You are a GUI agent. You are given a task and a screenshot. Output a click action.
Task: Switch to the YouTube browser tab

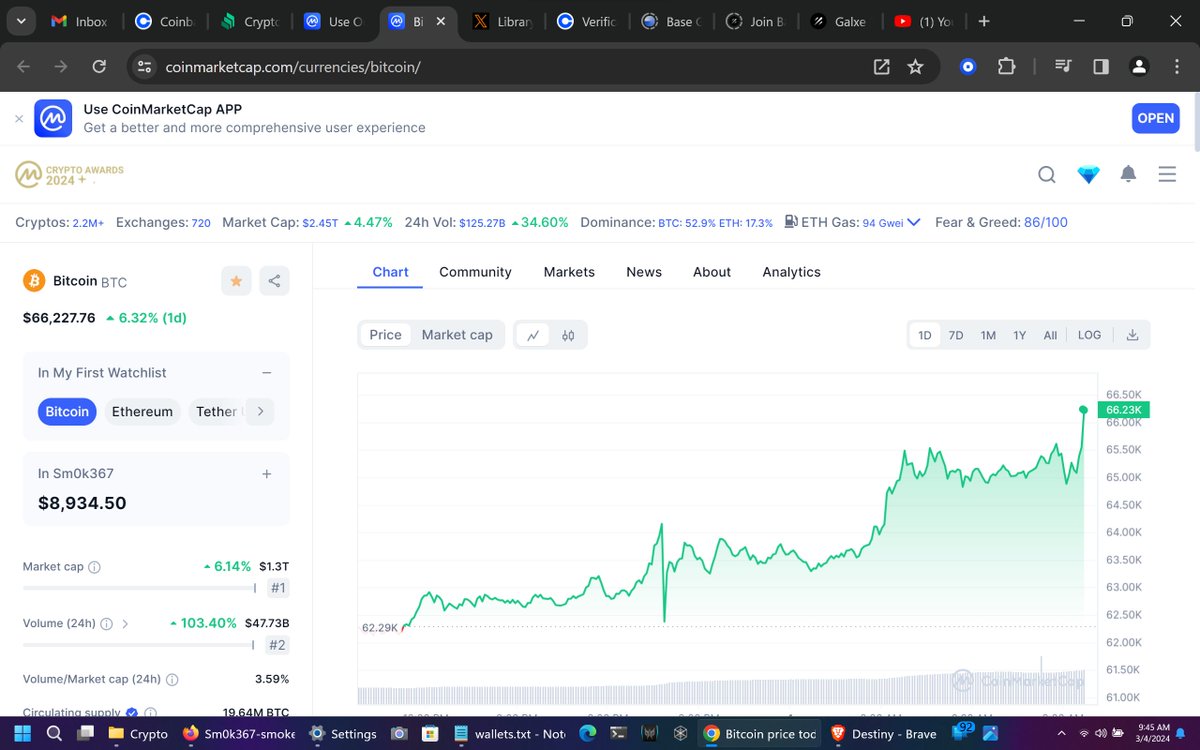922,21
